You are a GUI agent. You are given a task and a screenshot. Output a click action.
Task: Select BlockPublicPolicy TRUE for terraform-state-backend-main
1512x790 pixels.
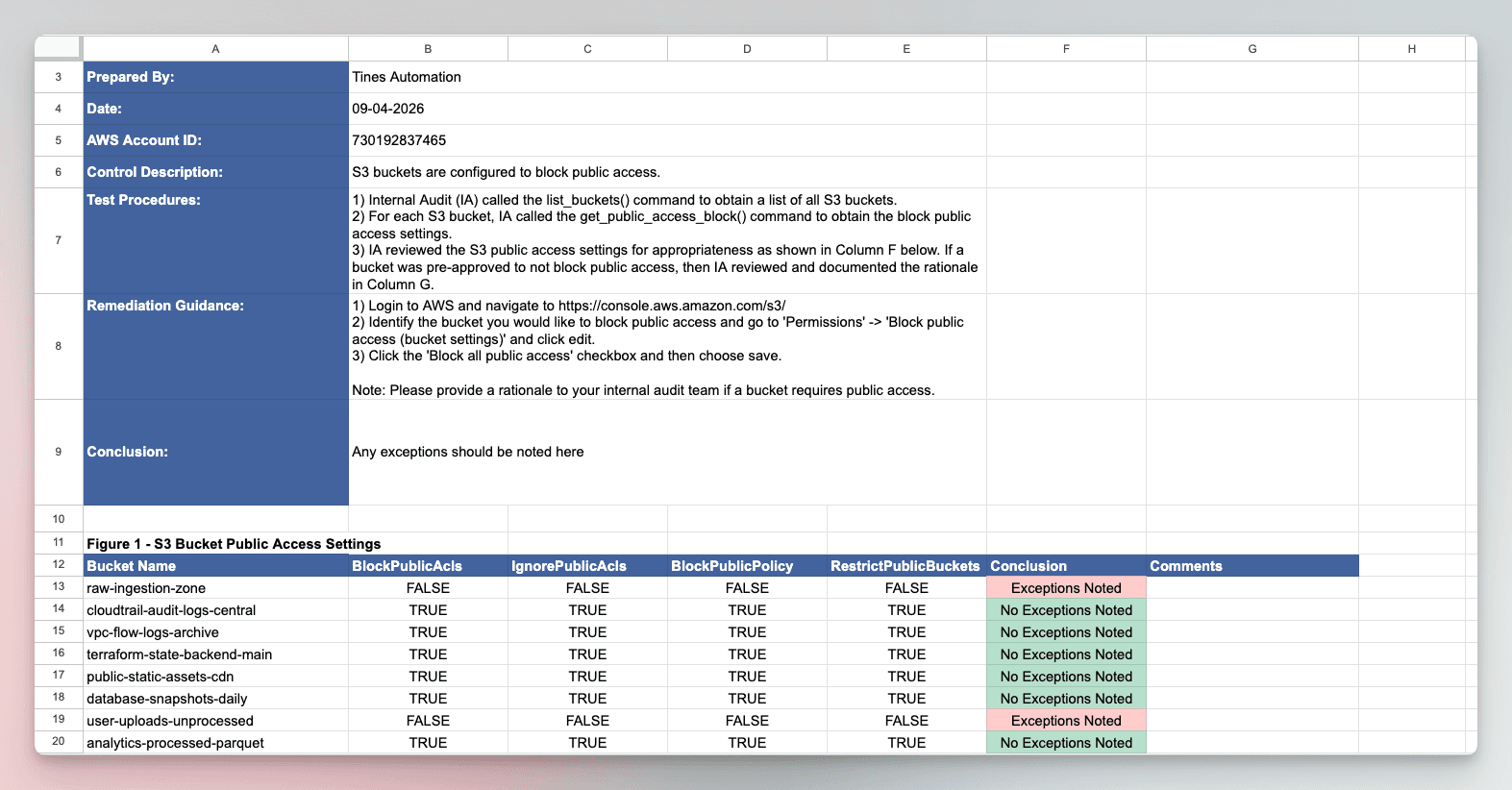[747, 654]
